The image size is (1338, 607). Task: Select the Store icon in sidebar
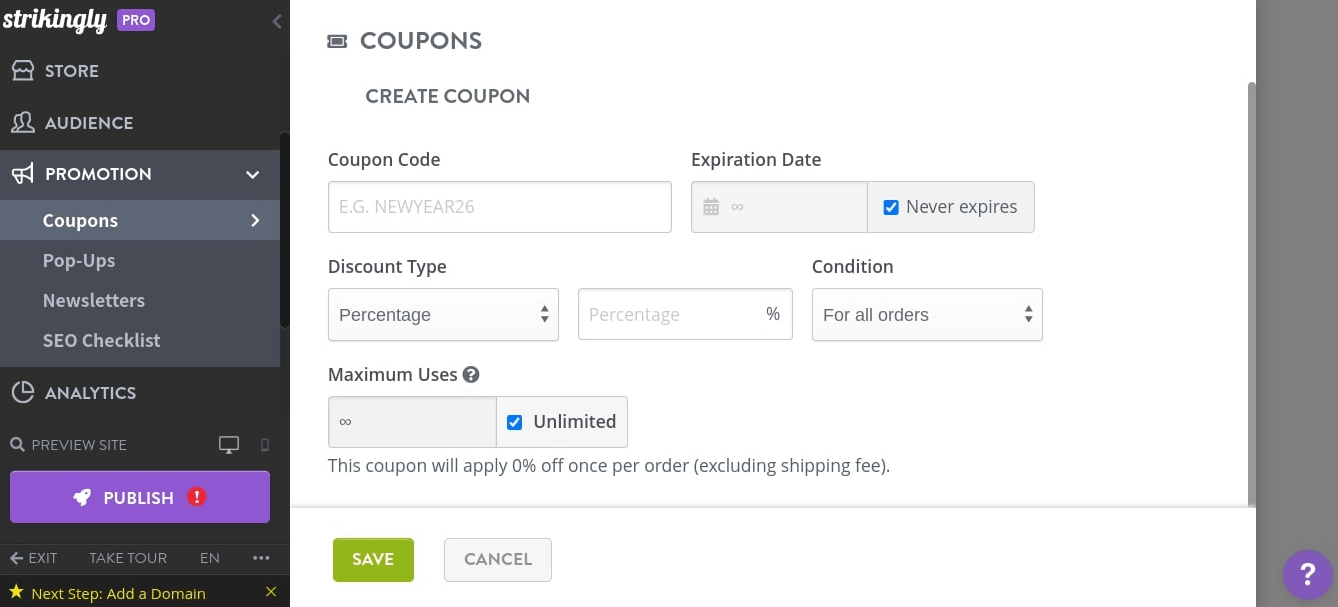tap(22, 71)
